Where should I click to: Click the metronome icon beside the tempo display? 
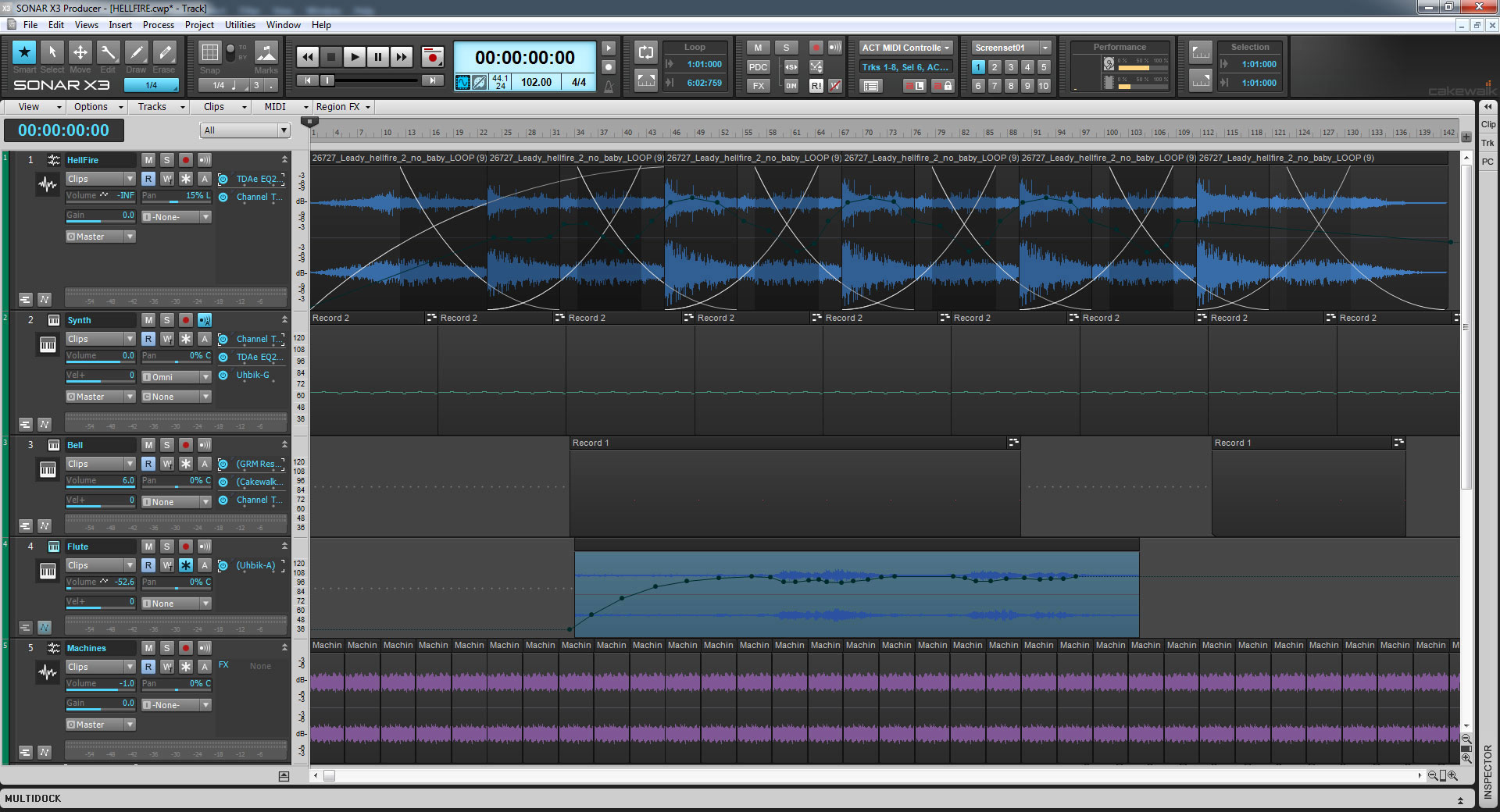609,86
